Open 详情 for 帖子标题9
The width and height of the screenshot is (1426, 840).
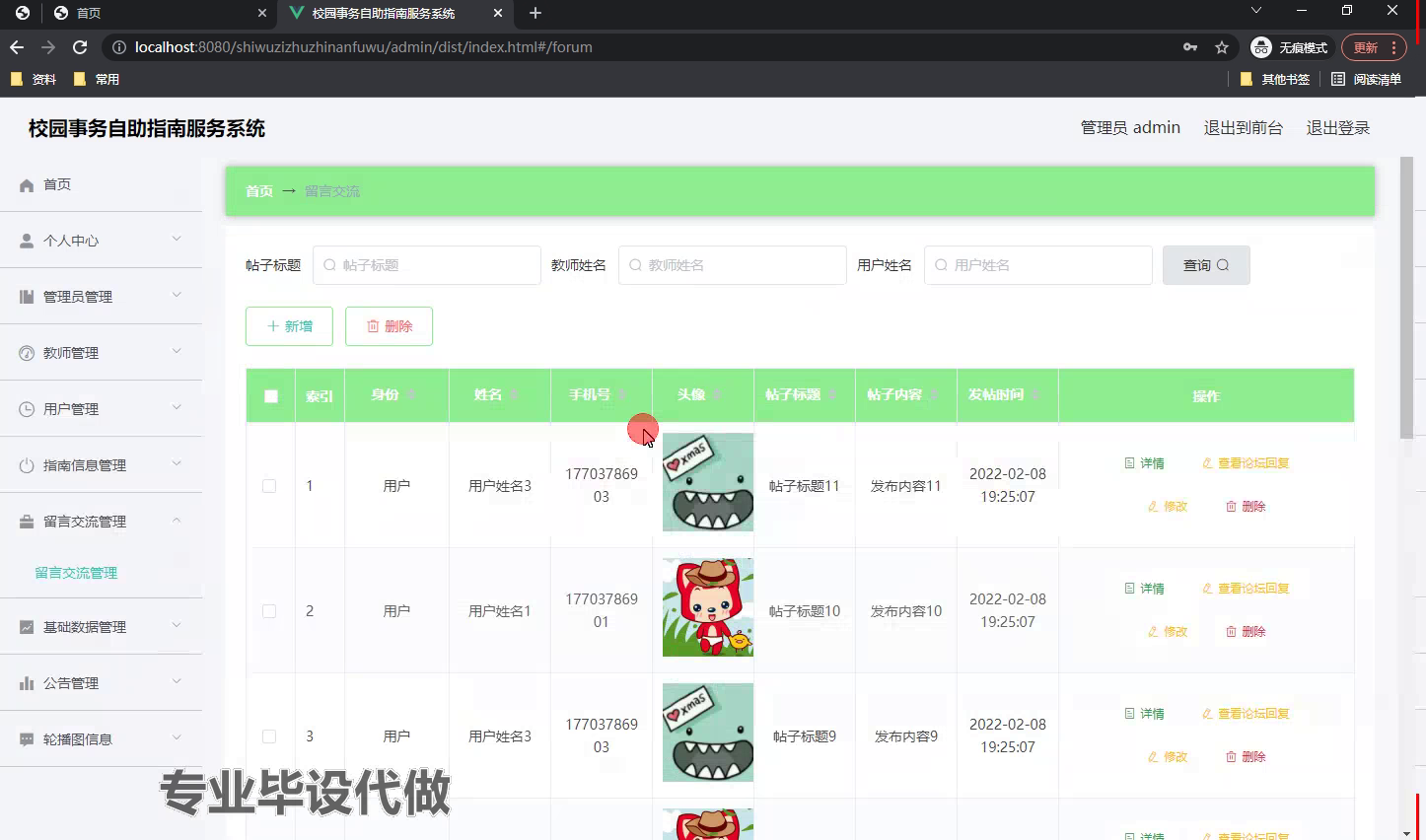pyautogui.click(x=1145, y=714)
